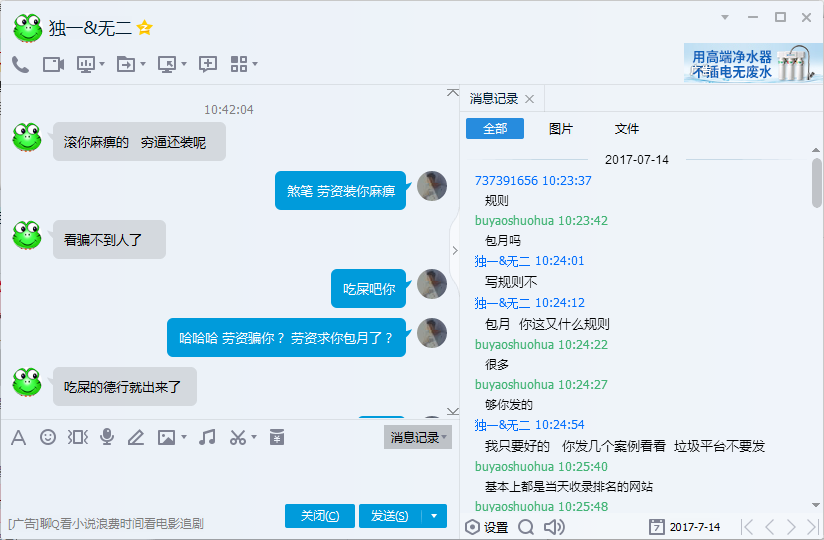This screenshot has height=540, width=824.
Task: Open the font settings A icon
Action: coord(18,437)
